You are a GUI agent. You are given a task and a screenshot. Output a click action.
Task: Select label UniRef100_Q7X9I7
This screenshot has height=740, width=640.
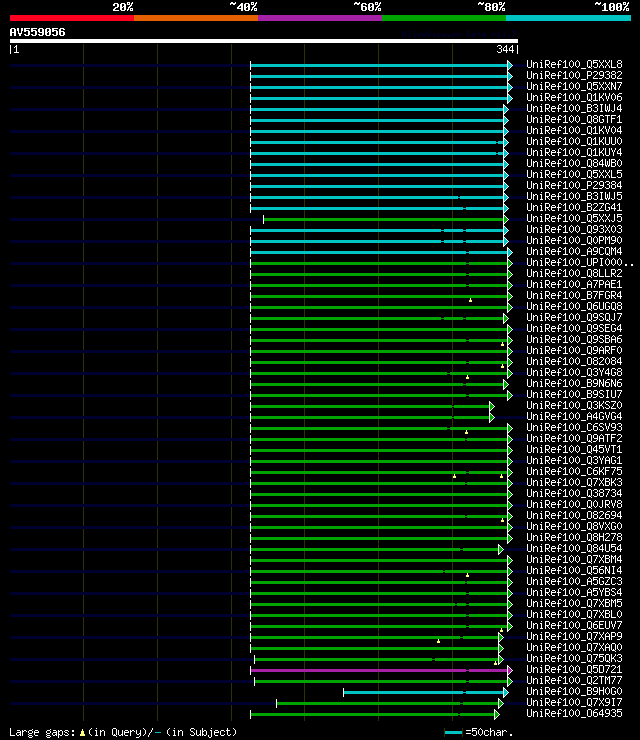pyautogui.click(x=574, y=703)
